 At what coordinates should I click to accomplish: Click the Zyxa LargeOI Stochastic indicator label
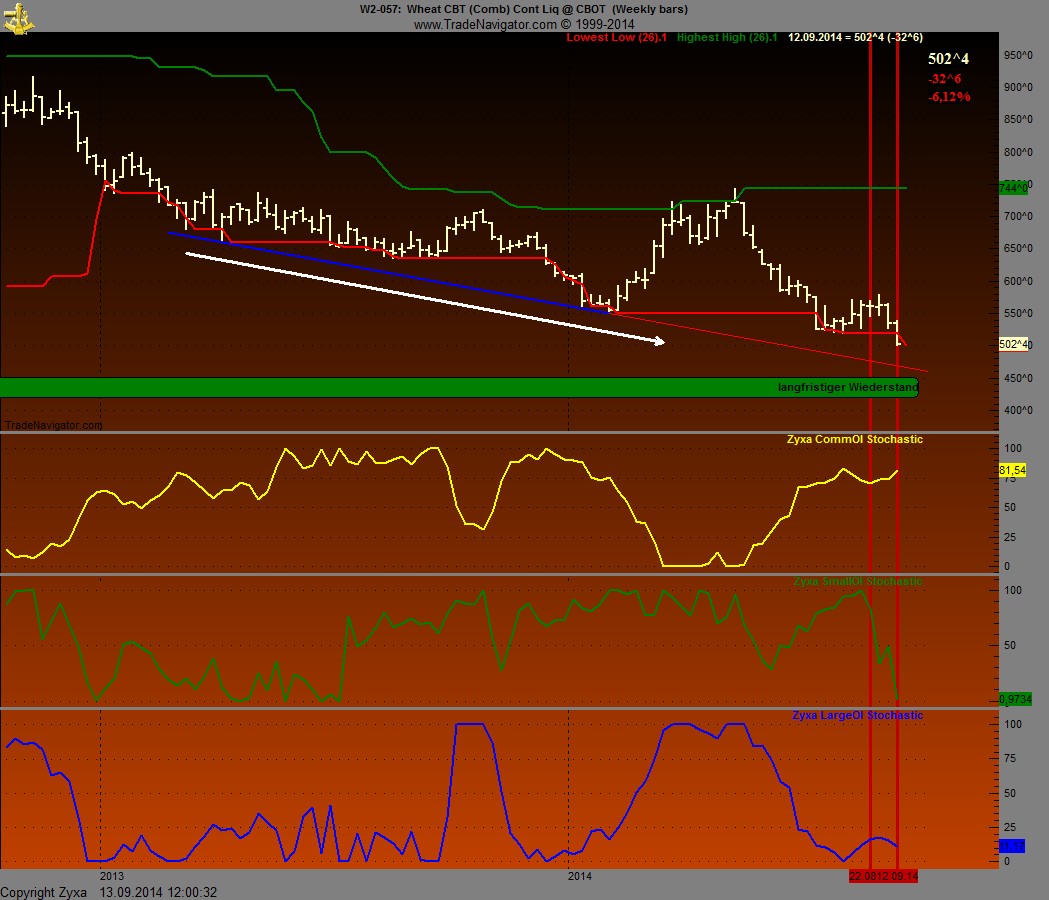(857, 715)
